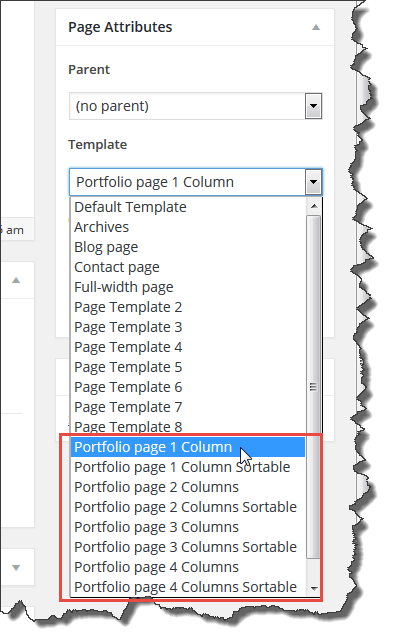The width and height of the screenshot is (394, 644).
Task: Choose Portfolio page 2 Columns
Action: (188, 487)
